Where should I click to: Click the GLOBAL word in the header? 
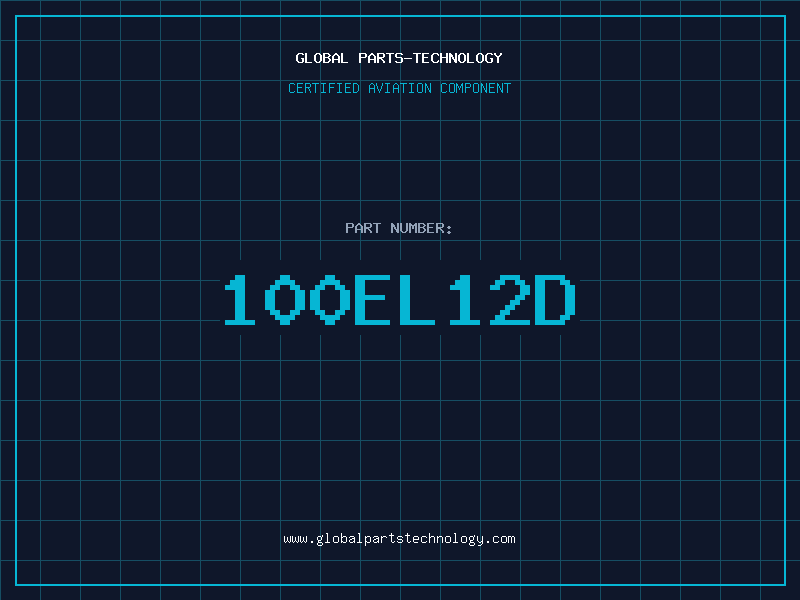coord(321,58)
